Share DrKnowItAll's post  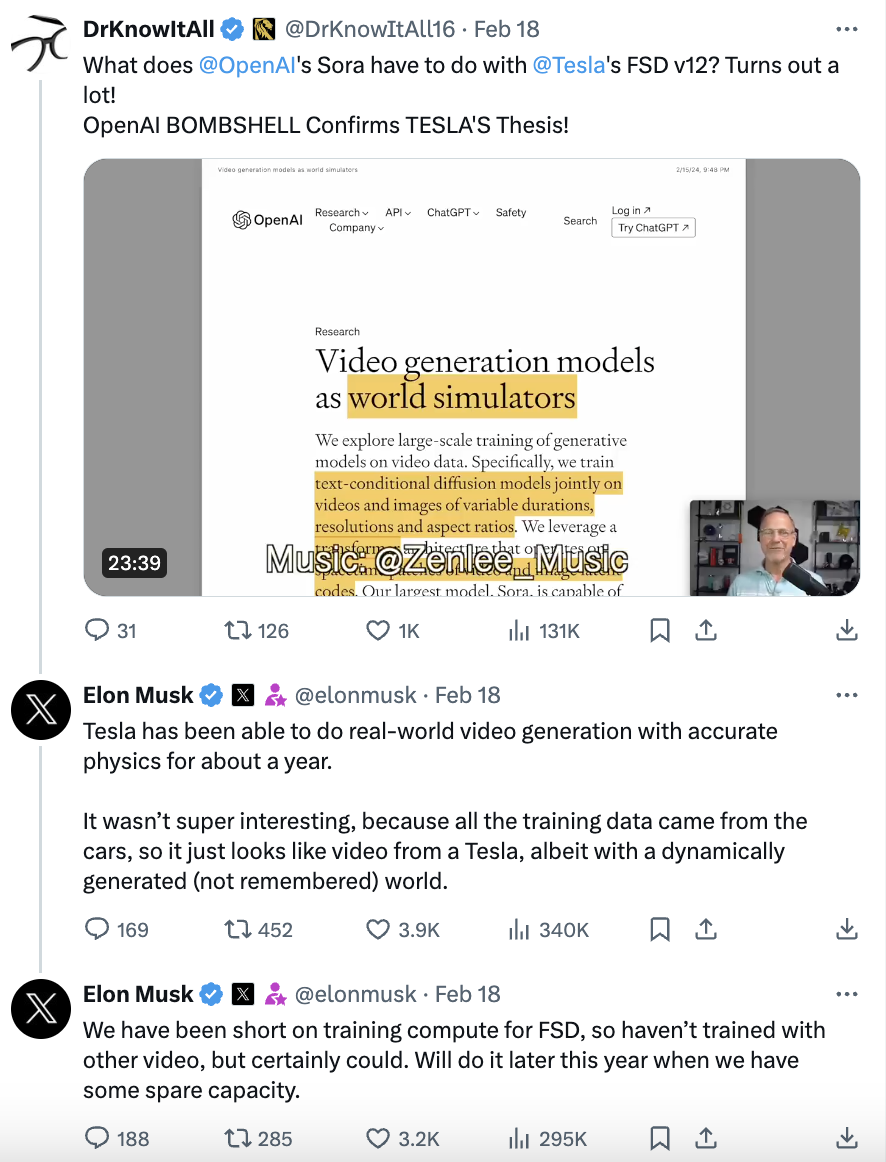(x=706, y=630)
